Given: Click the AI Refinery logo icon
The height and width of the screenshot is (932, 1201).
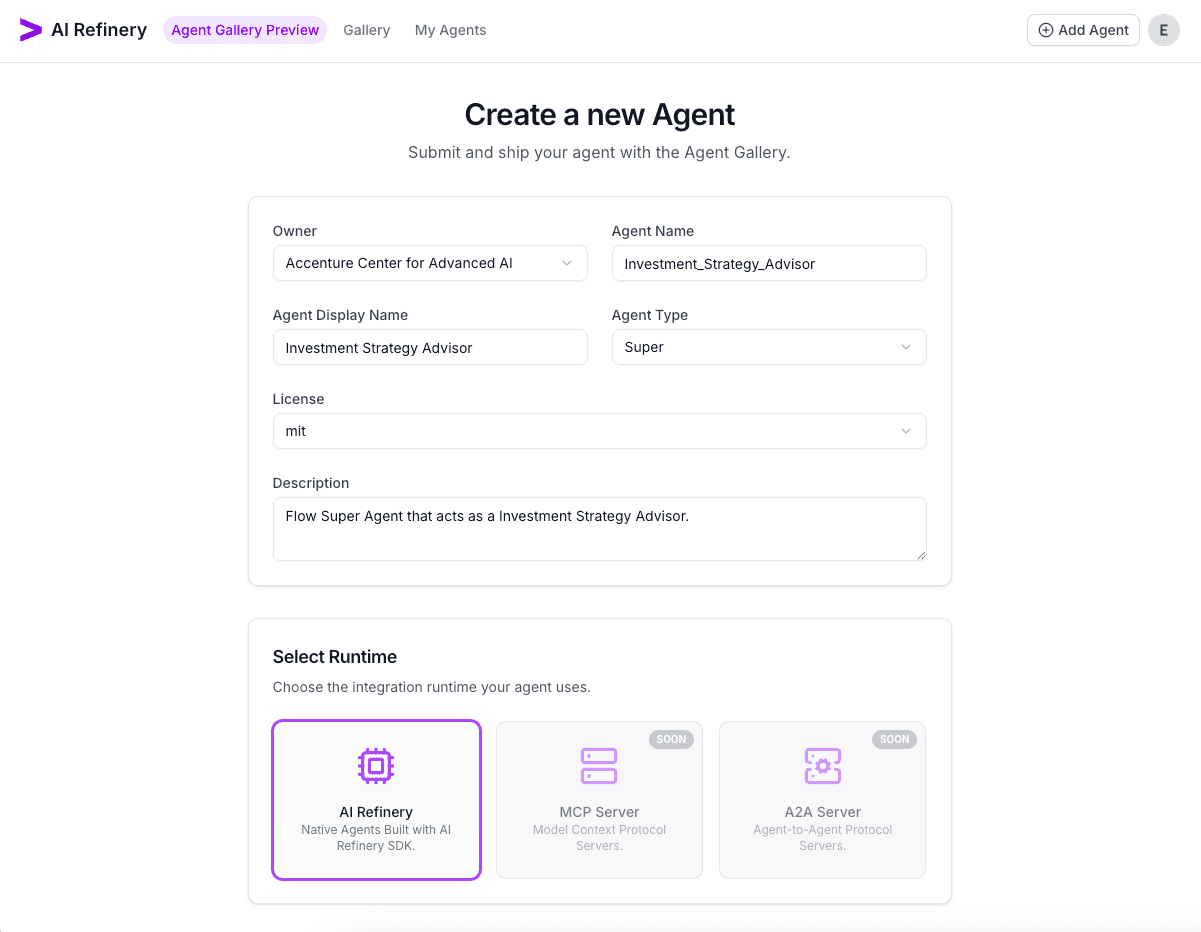Looking at the screenshot, I should (x=28, y=29).
